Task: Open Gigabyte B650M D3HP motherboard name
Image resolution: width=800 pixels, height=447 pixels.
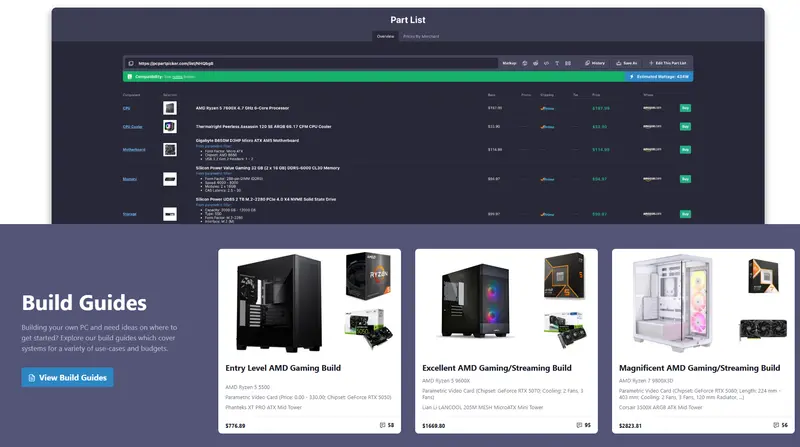Action: pyautogui.click(x=247, y=140)
